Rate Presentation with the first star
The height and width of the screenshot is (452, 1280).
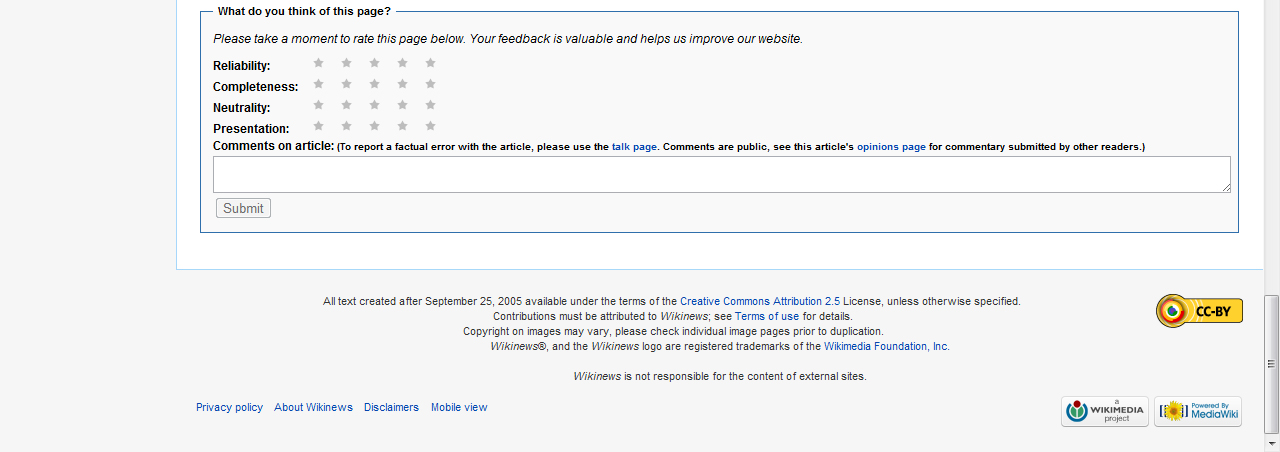click(319, 126)
